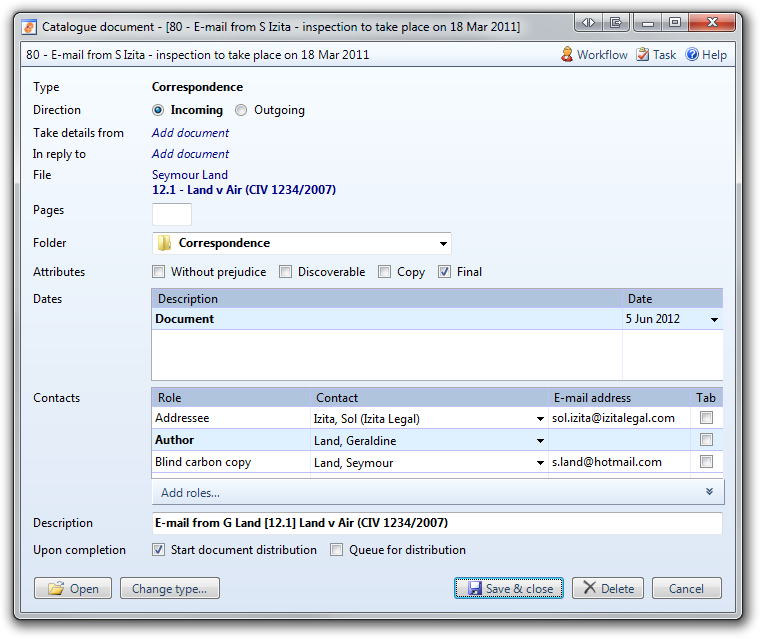Screen dimensions: 761x639
Task: Click the folder icon in the Folder field
Action: click(x=164, y=243)
